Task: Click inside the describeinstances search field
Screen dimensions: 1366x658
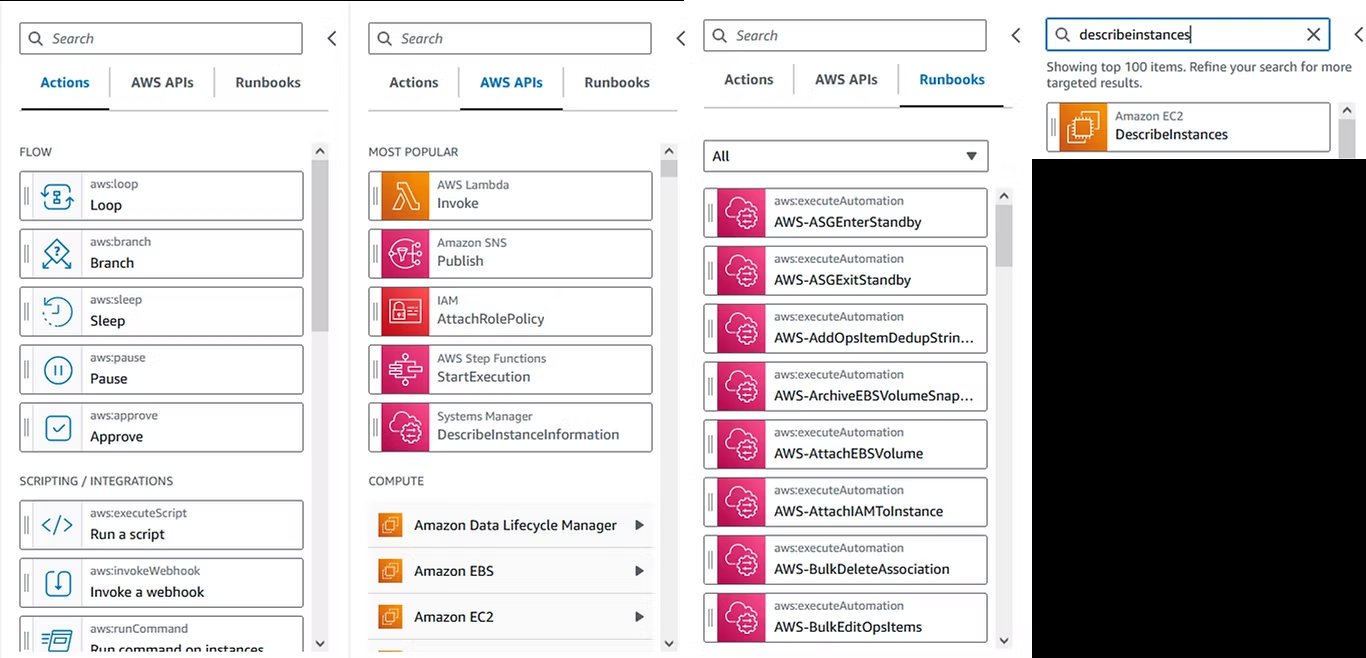Action: (x=1188, y=34)
